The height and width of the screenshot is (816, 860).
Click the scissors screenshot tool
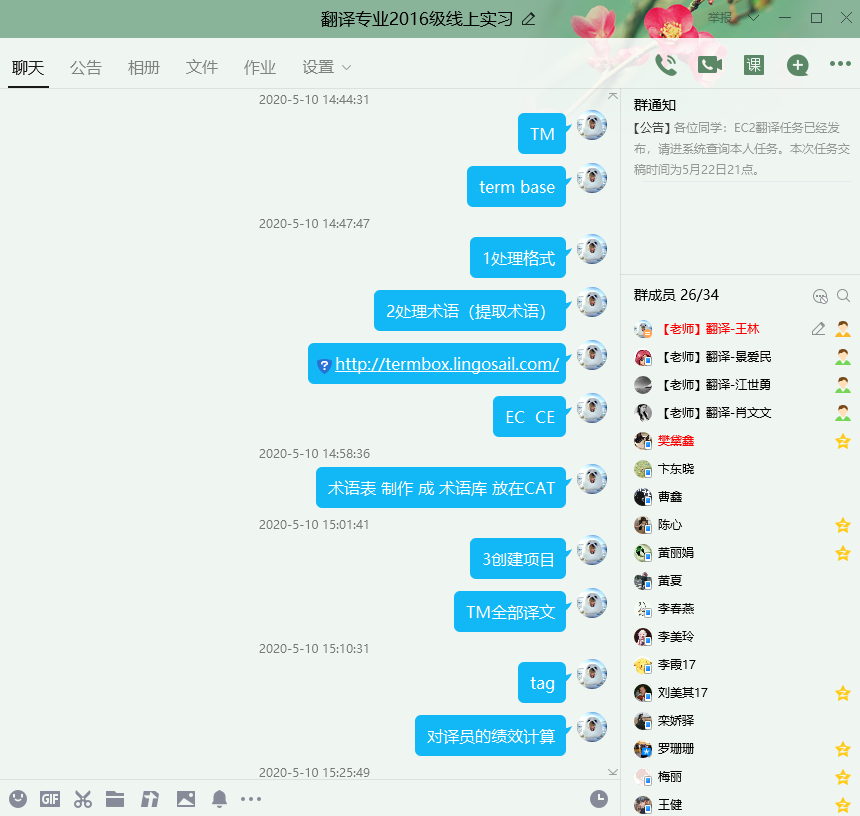click(x=83, y=799)
